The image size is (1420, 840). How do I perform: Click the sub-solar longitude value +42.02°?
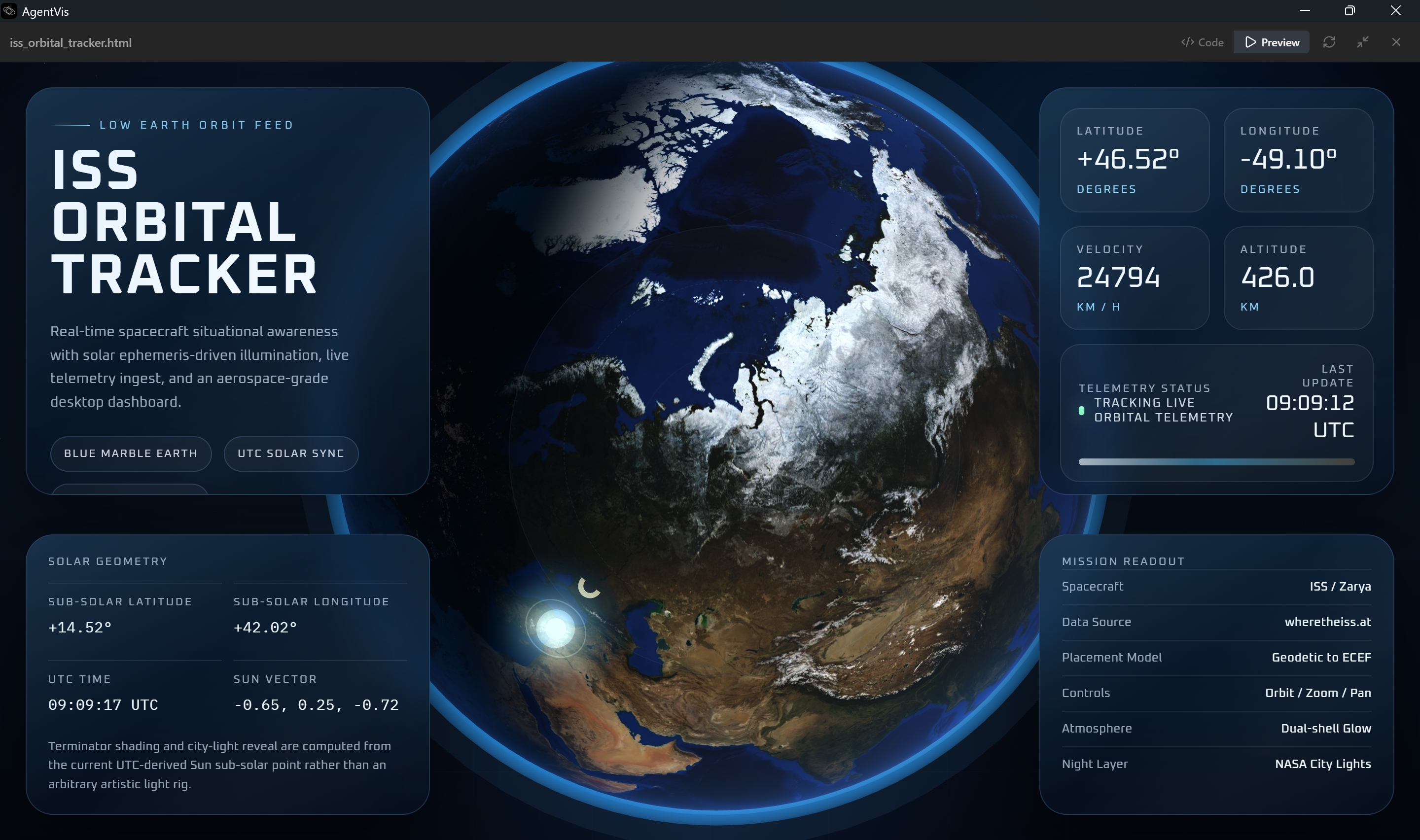pyautogui.click(x=265, y=627)
